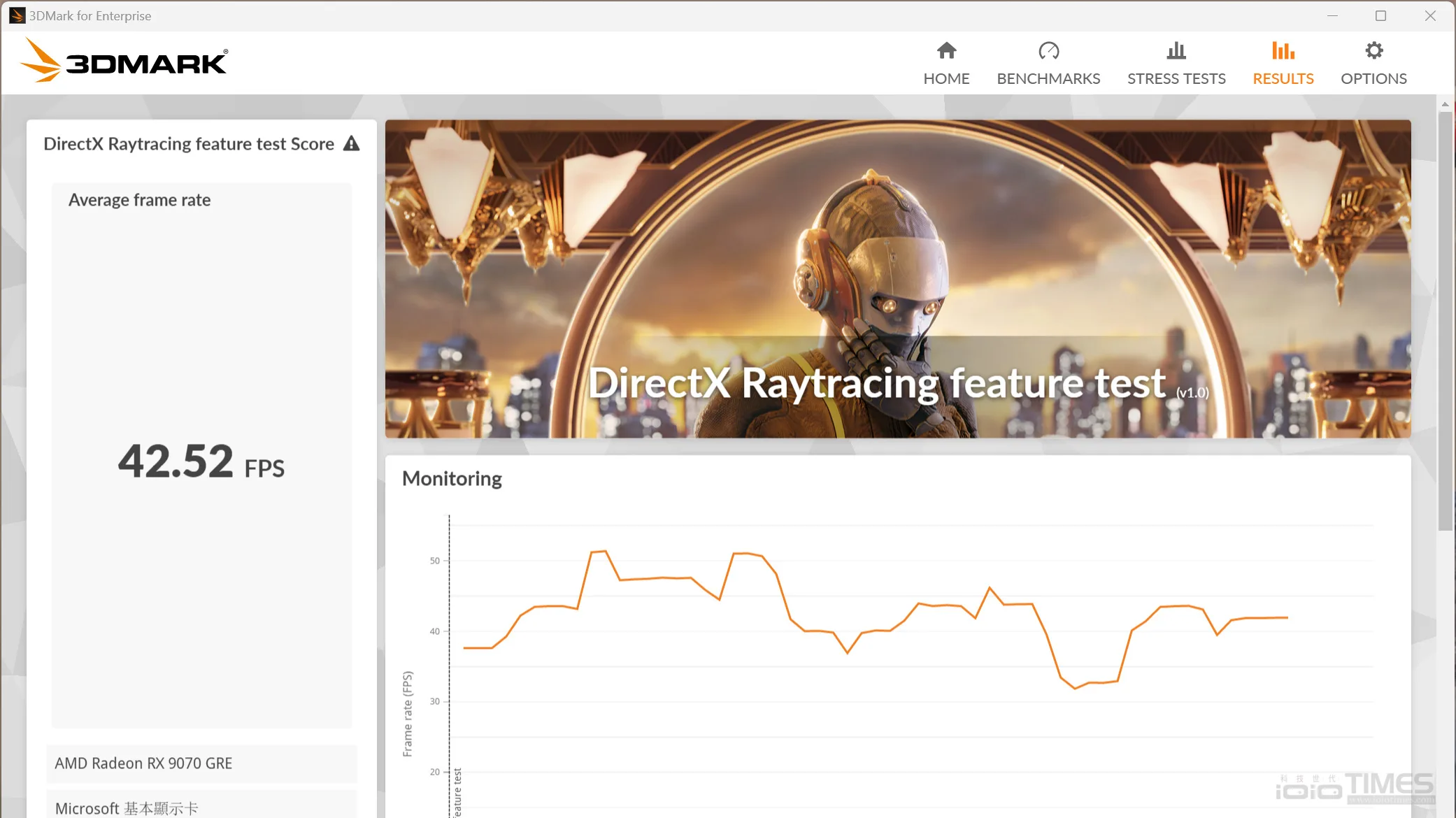This screenshot has width=1456, height=818.
Task: Click the Results bar chart icon
Action: point(1283,50)
